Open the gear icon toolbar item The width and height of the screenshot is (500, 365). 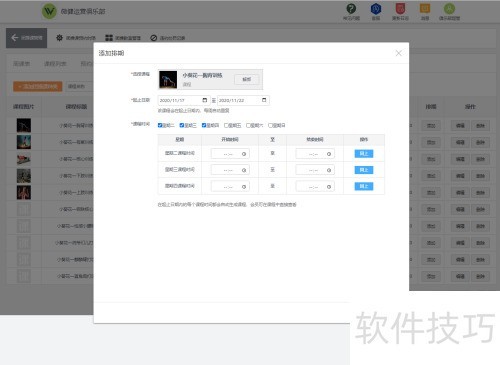coord(76,38)
